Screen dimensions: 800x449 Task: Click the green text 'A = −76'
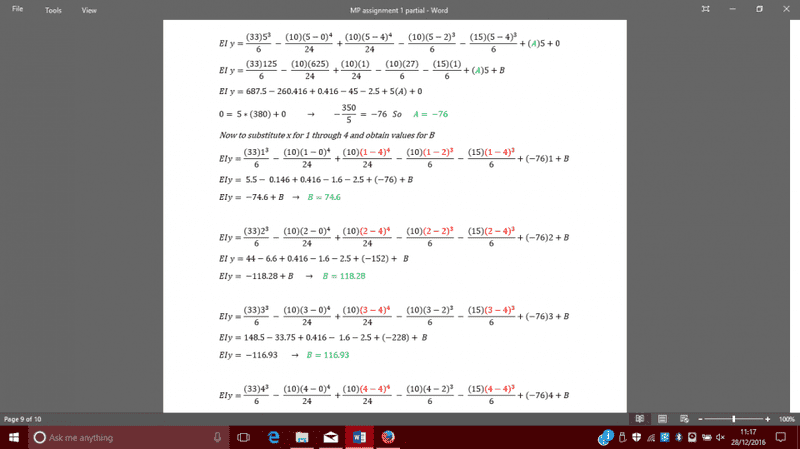point(430,114)
